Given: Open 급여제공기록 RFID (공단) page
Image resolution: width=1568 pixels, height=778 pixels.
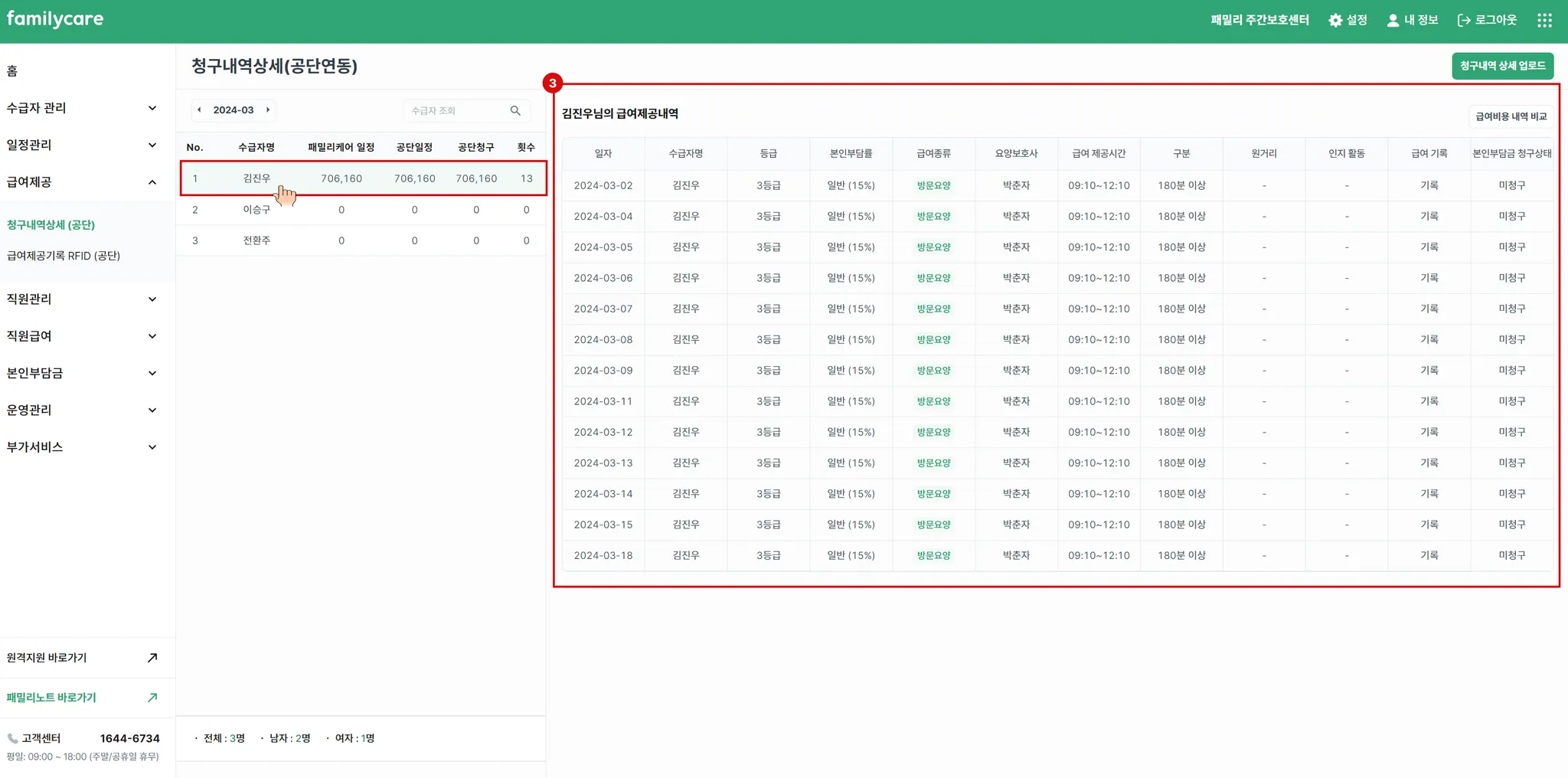Looking at the screenshot, I should [64, 256].
